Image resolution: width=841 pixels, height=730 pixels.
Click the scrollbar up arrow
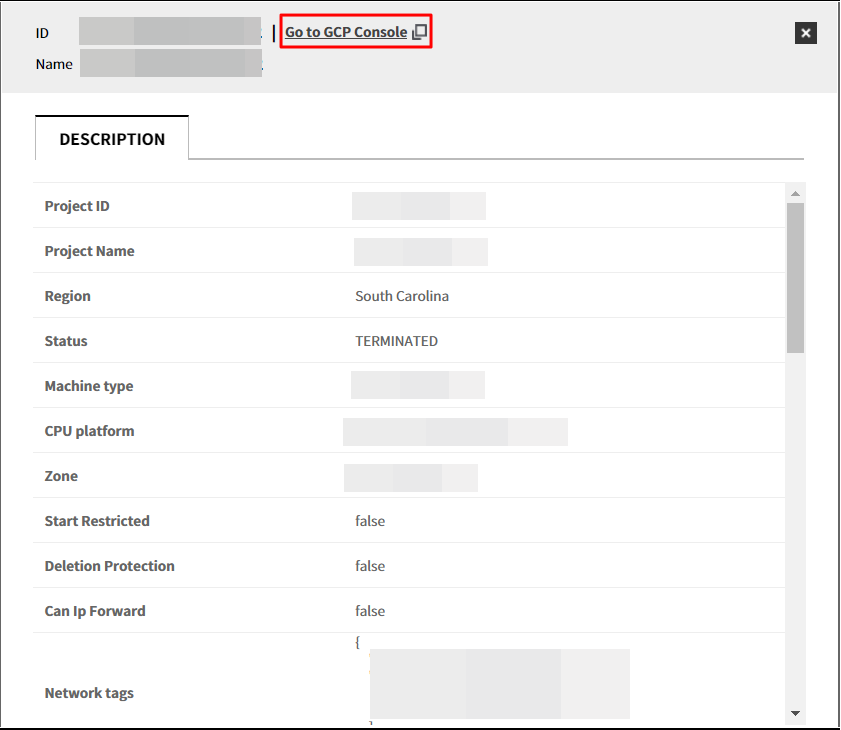point(795,193)
